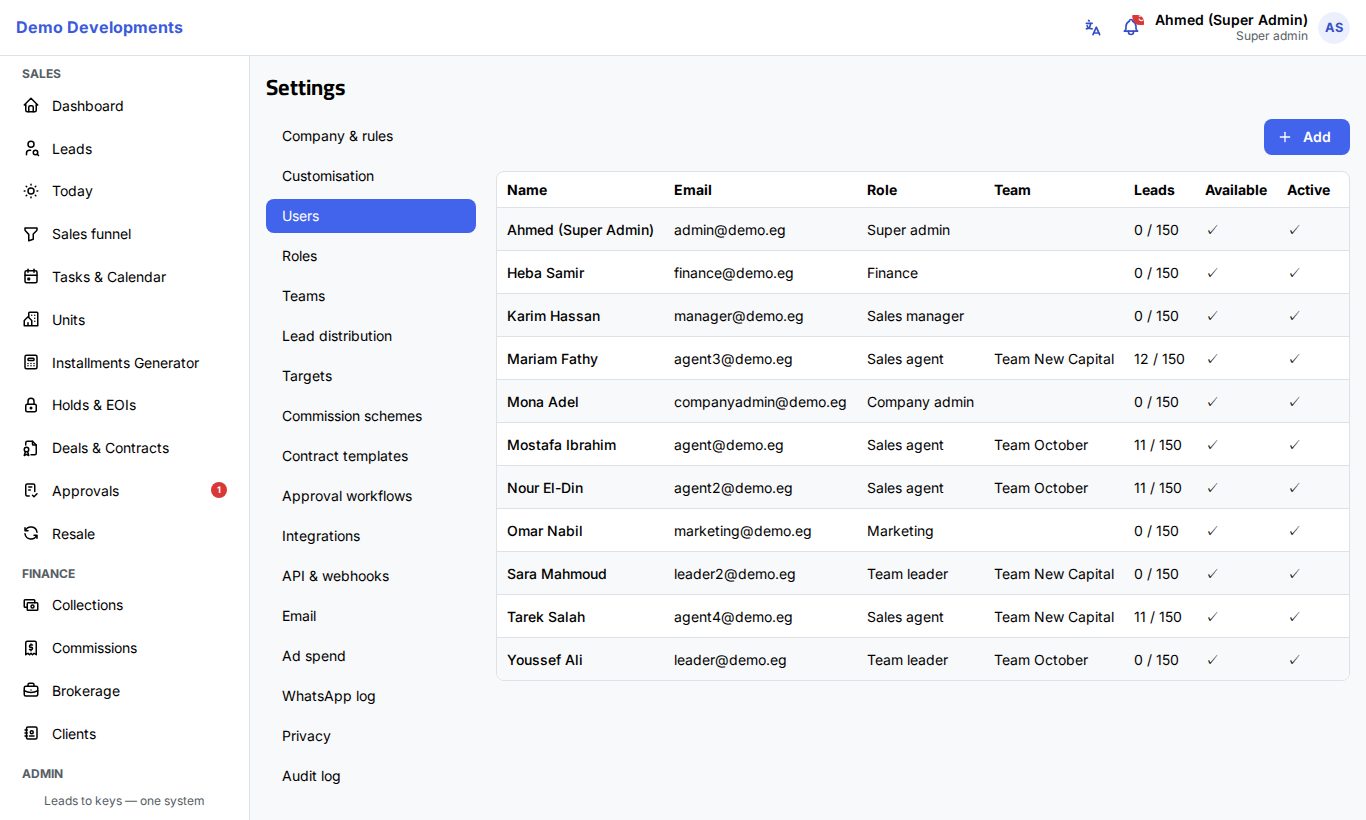This screenshot has width=1366, height=820.
Task: Click the Commissions receipt icon
Action: point(31,648)
